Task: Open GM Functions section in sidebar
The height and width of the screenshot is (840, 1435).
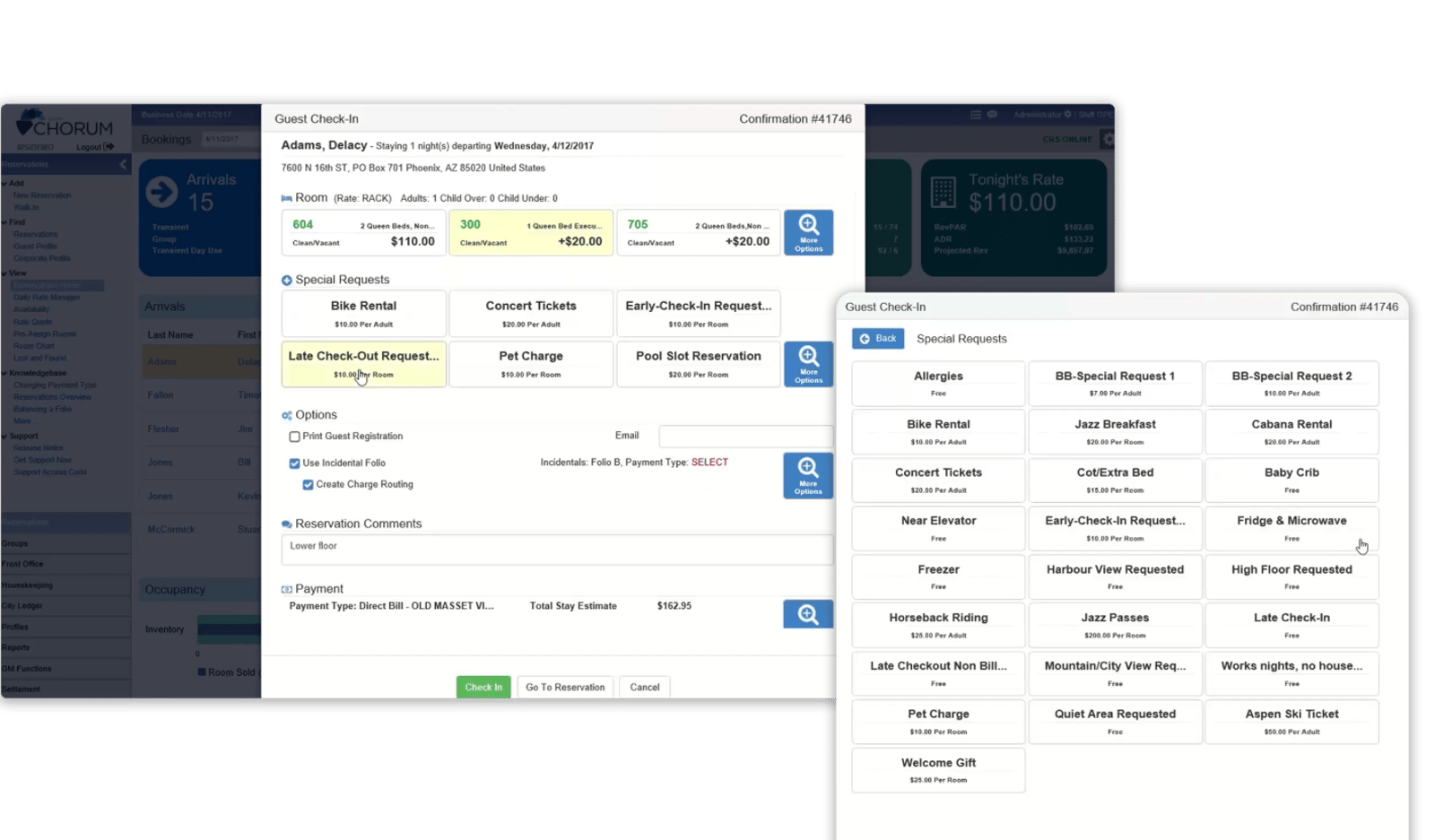Action: [65, 669]
